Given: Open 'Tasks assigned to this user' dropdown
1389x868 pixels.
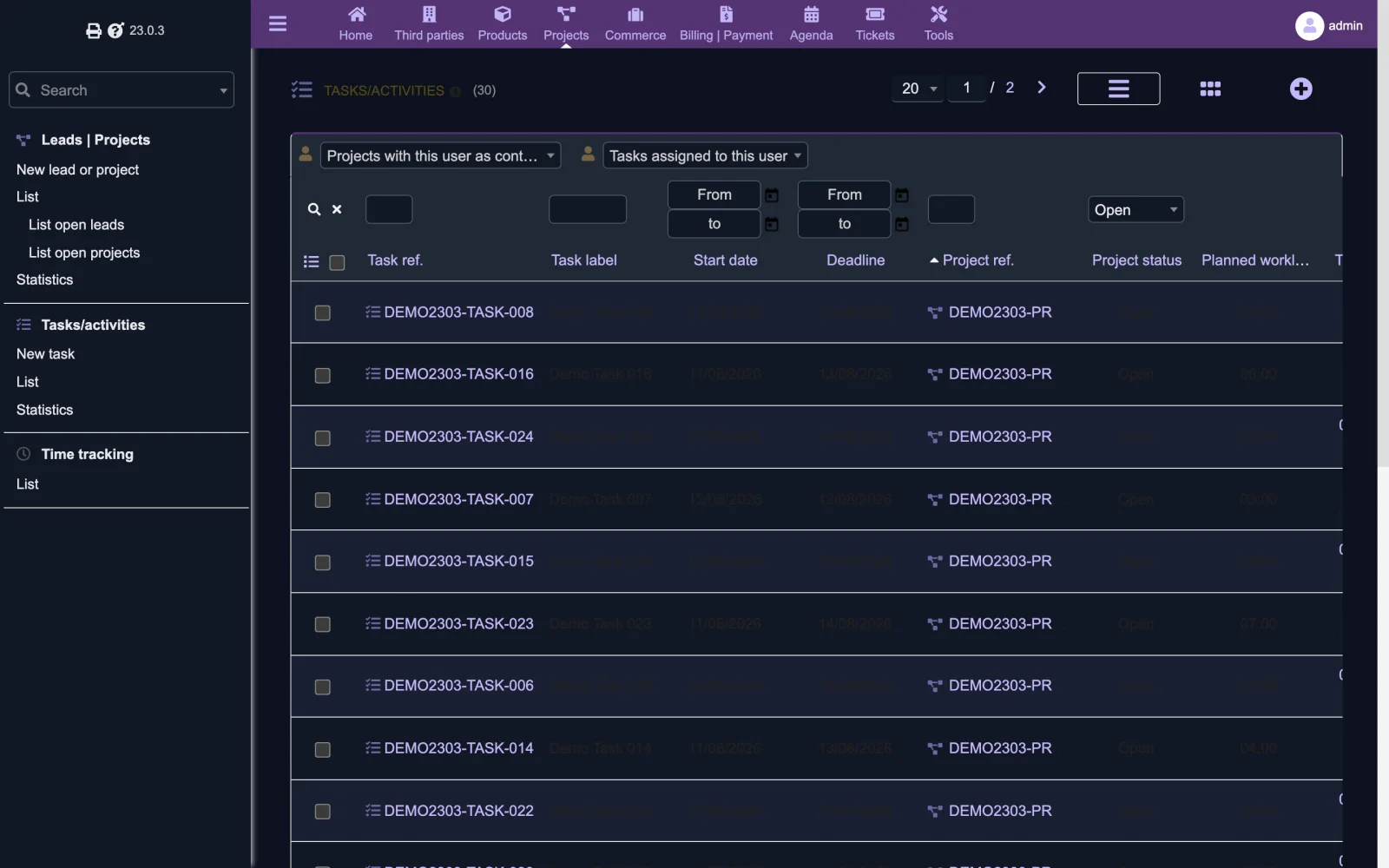Looking at the screenshot, I should click(705, 156).
